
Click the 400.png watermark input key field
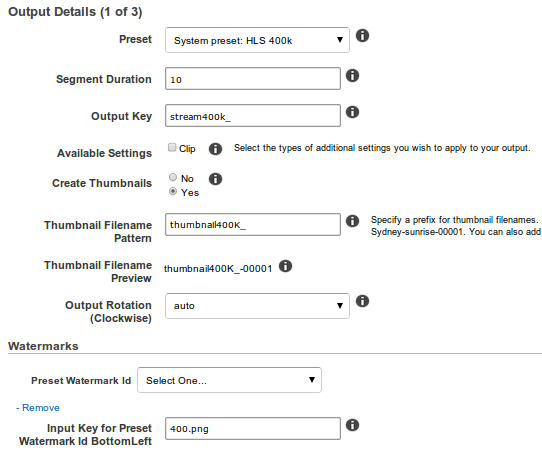(253, 429)
